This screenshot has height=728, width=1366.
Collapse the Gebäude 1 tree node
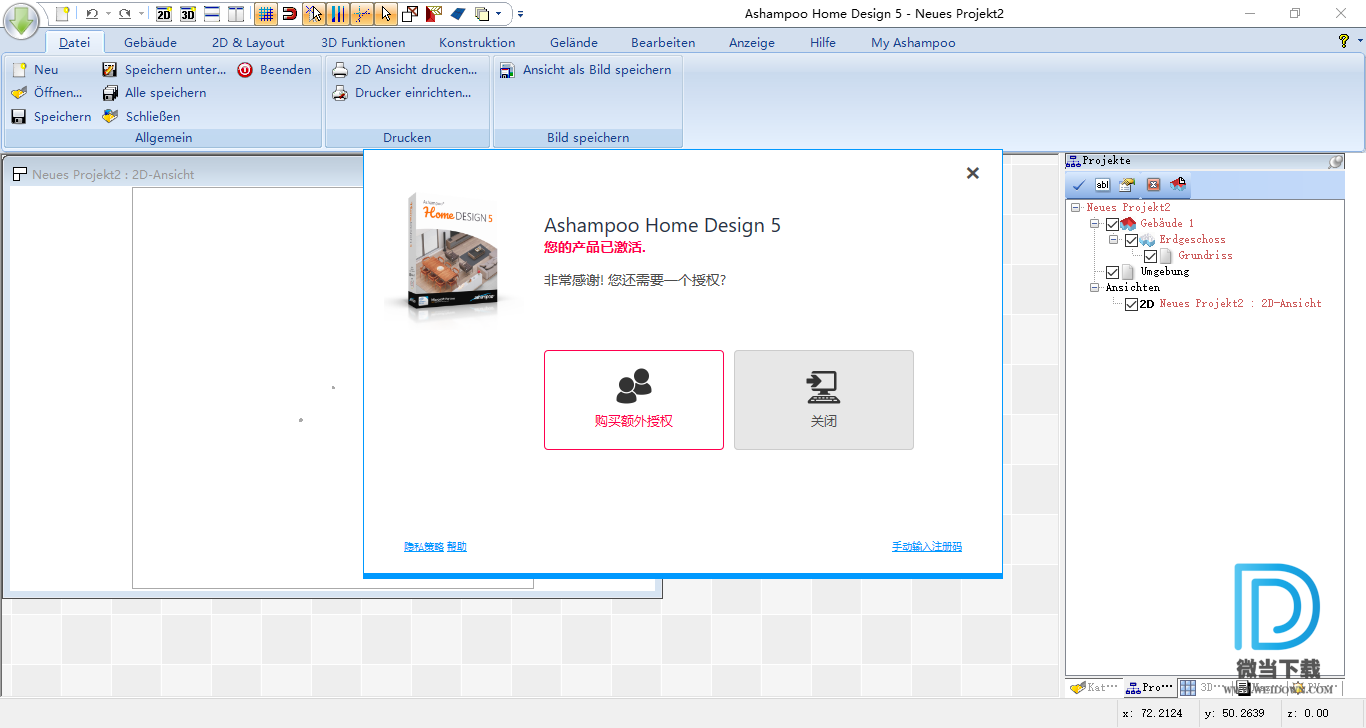pyautogui.click(x=1095, y=224)
